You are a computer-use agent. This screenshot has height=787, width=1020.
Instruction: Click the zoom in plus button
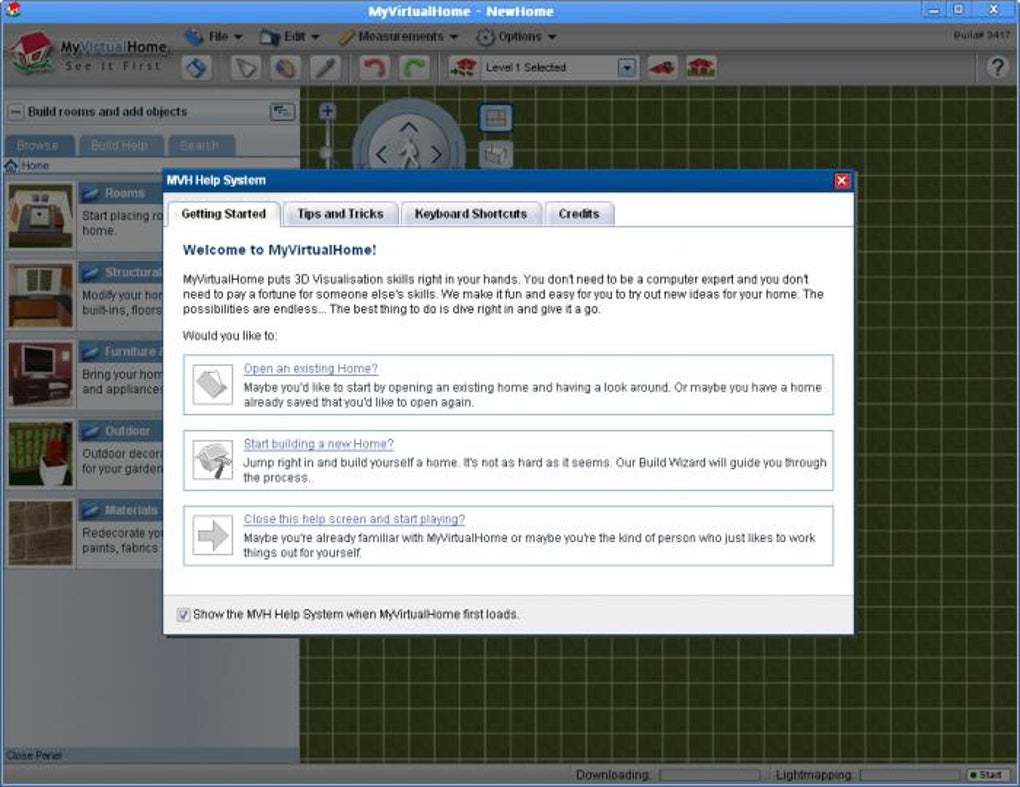click(x=327, y=111)
